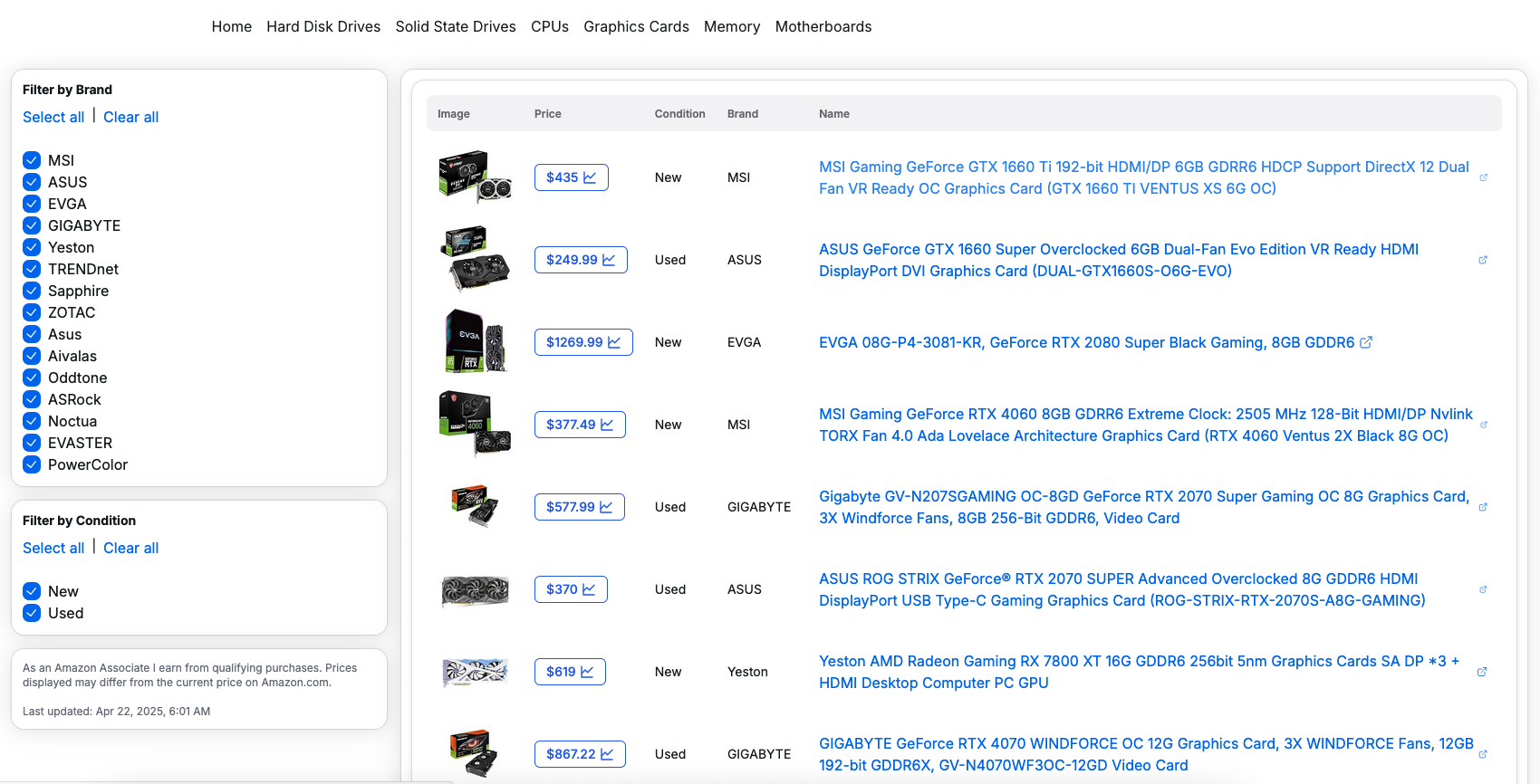Screen dimensions: 1540x784
Task: Open EVGA RTX 2080 Super Black Gaming link
Action: point(1087,342)
